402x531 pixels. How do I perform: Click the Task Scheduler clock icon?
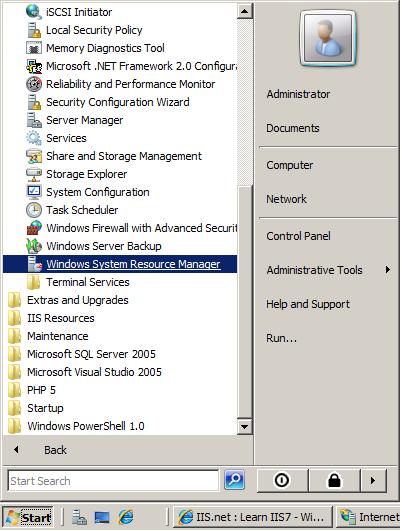(x=34, y=210)
